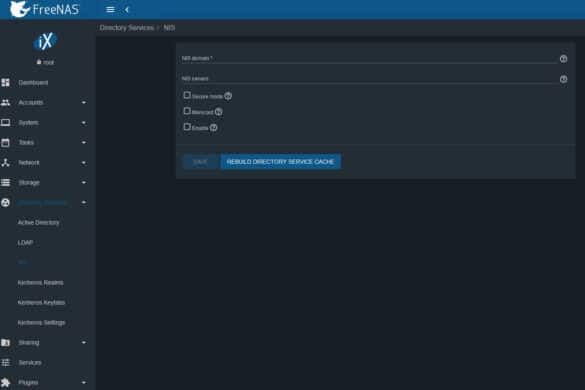This screenshot has width=585, height=390.
Task: Click the System laptop icon
Action: pos(6,122)
